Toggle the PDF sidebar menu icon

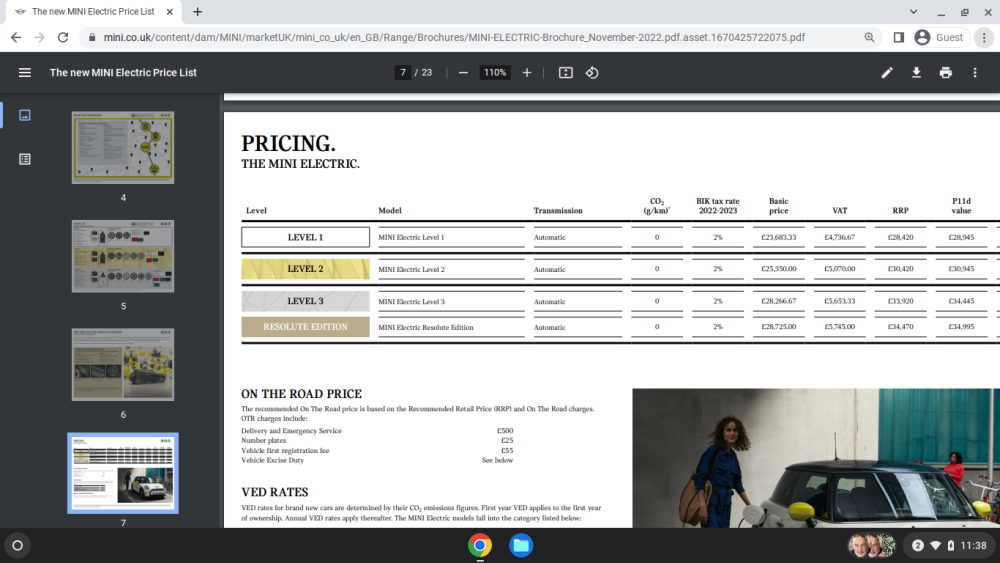(x=25, y=73)
